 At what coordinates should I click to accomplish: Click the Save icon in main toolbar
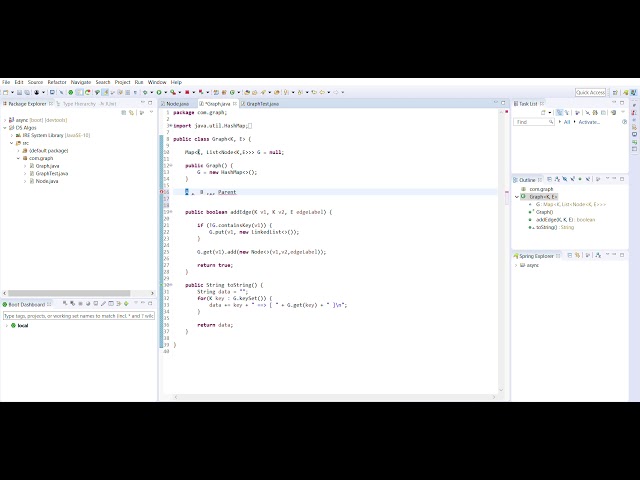(x=19, y=93)
